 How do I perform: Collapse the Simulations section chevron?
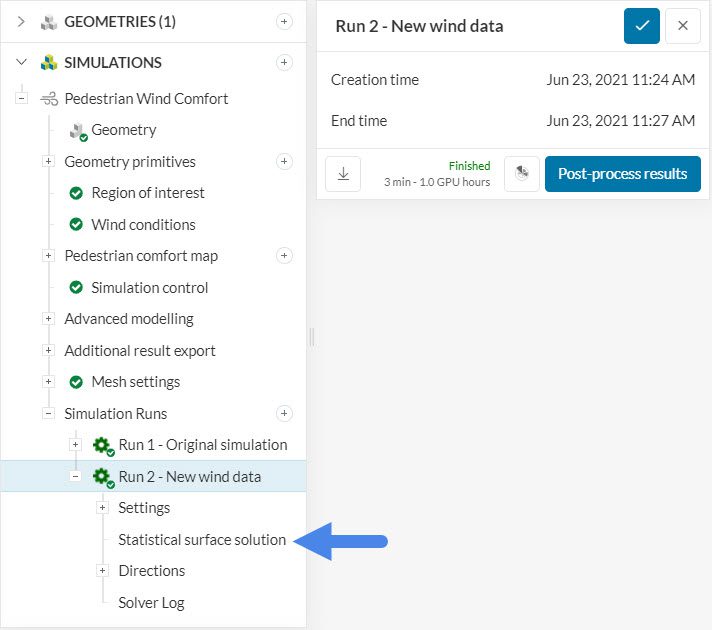(22, 62)
